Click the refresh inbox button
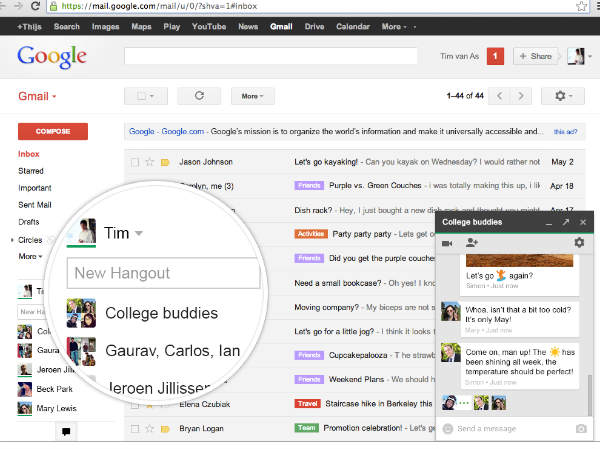 point(199,96)
